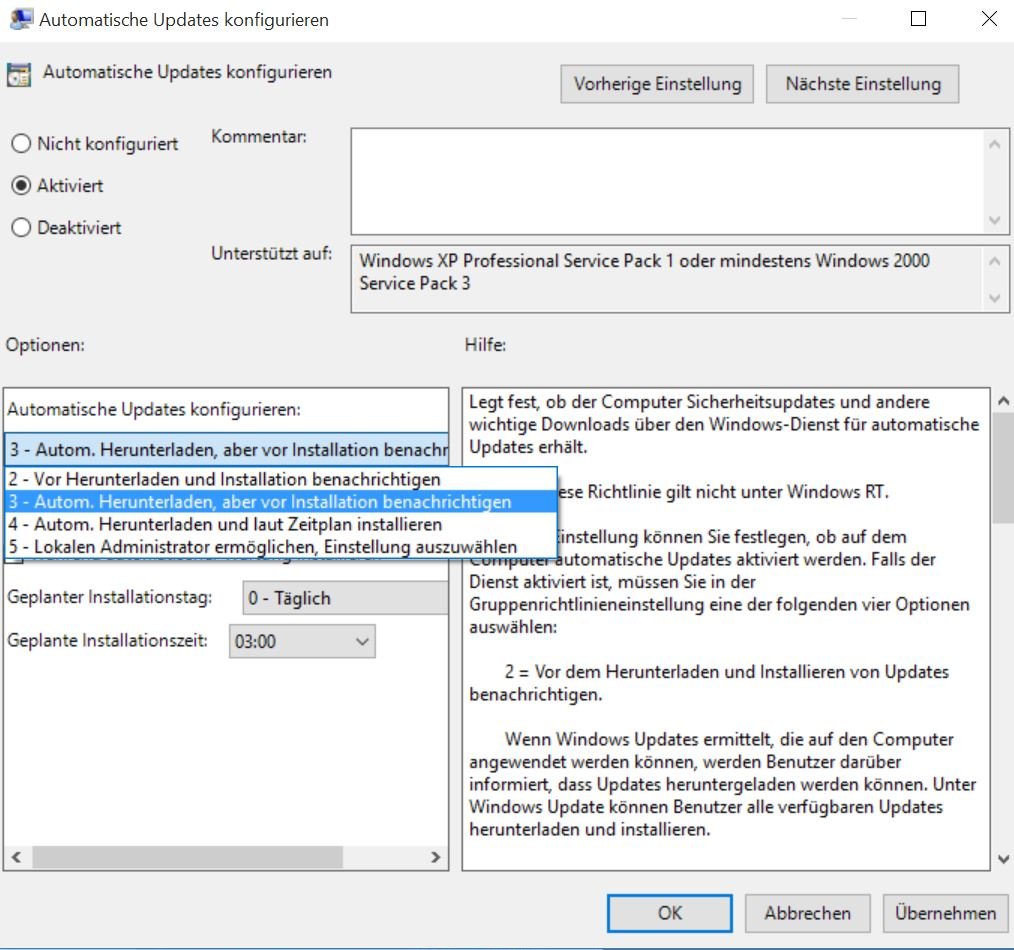Close the dialog with the X button

point(989,19)
